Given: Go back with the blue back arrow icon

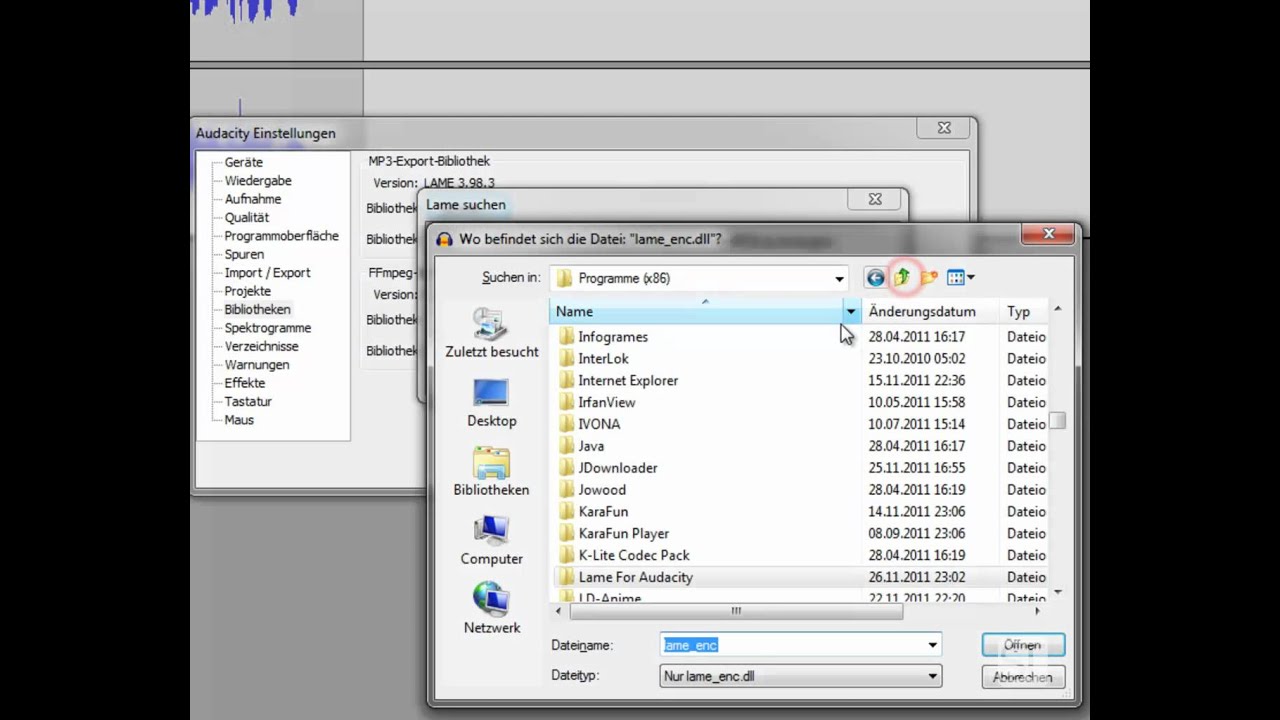Looking at the screenshot, I should point(875,278).
